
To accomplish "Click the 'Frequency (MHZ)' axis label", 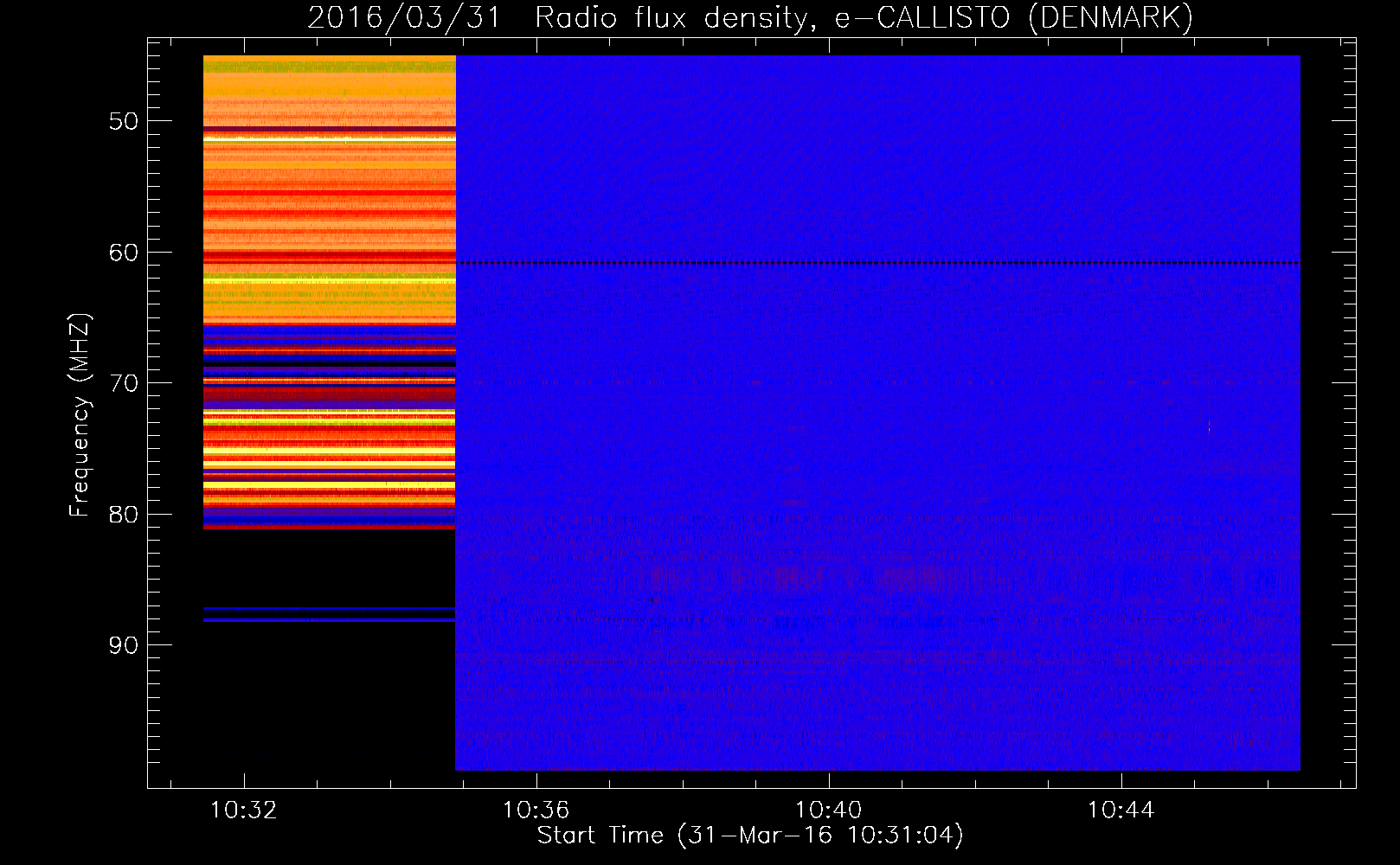I will pos(80,415).
